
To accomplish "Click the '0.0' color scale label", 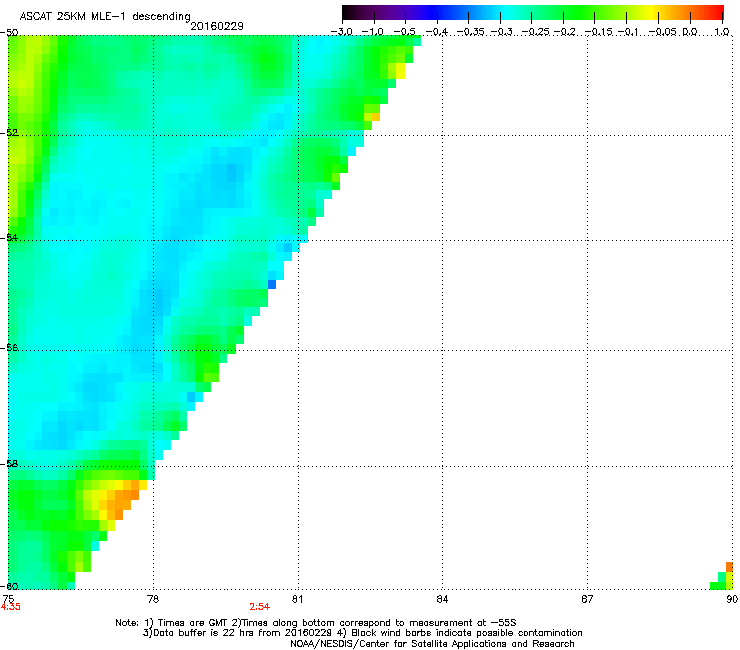I will pyautogui.click(x=690, y=32).
